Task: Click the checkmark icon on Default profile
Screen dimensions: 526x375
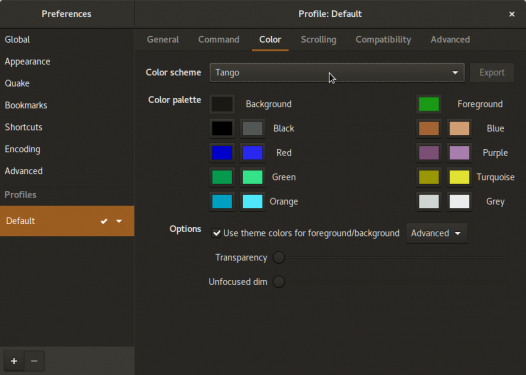Action: click(x=104, y=221)
